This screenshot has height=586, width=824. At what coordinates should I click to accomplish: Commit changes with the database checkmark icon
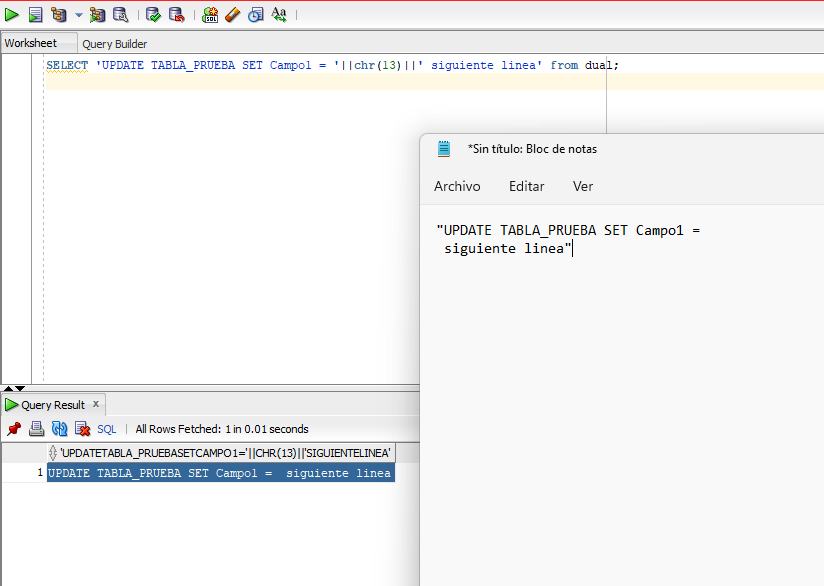tap(153, 14)
